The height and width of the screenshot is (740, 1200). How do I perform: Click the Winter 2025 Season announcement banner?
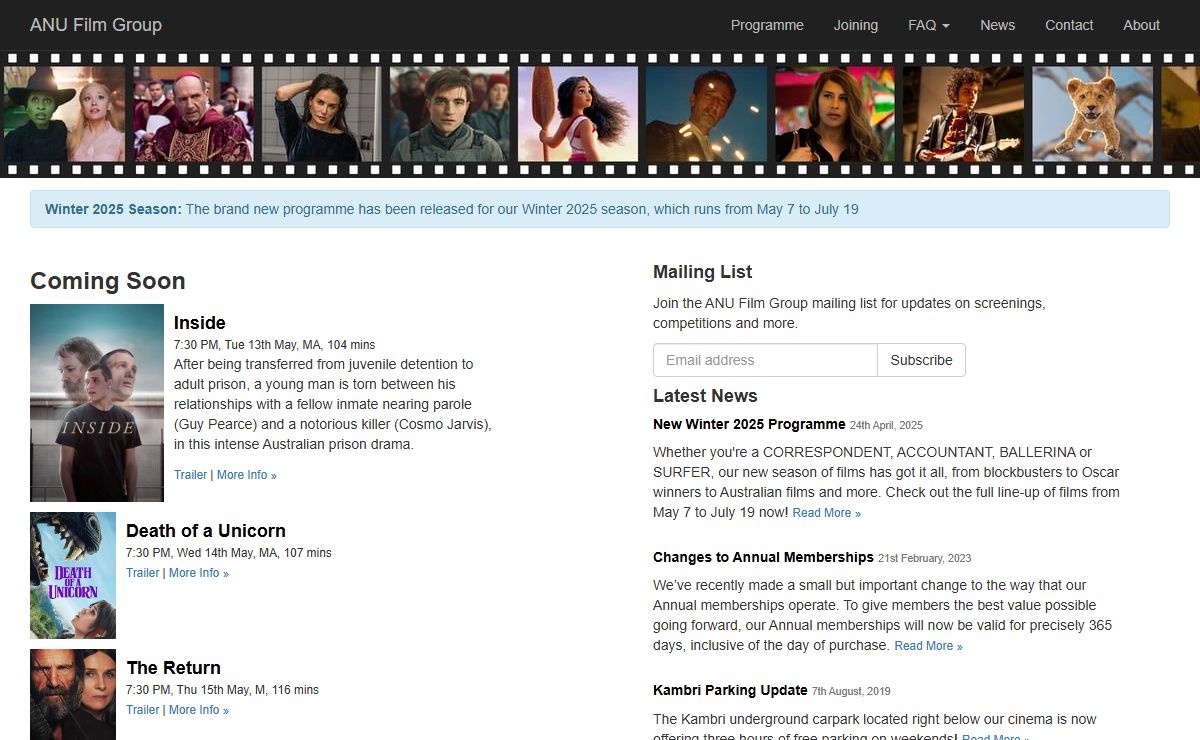(599, 209)
